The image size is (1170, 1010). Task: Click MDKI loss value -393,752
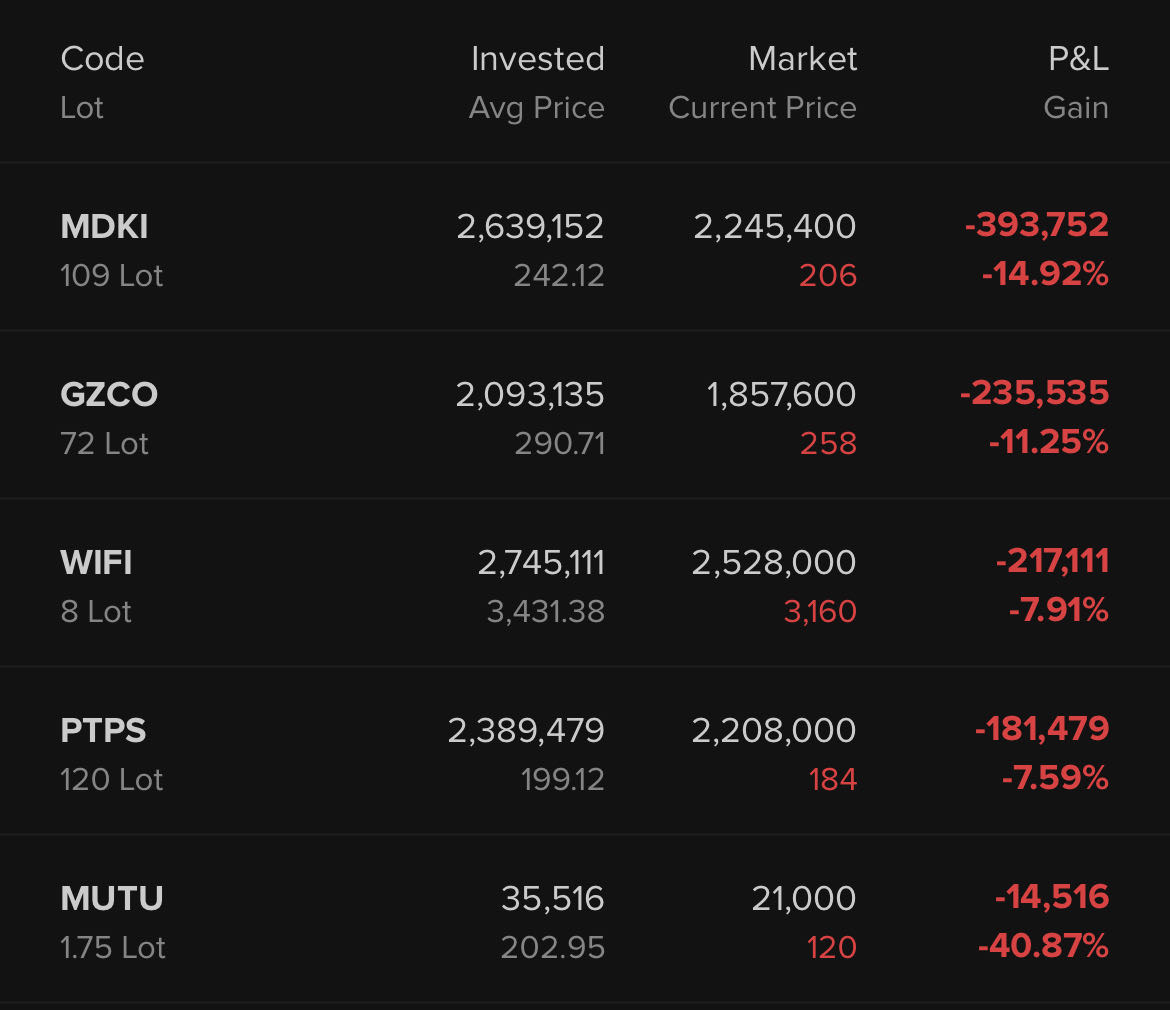(1036, 225)
